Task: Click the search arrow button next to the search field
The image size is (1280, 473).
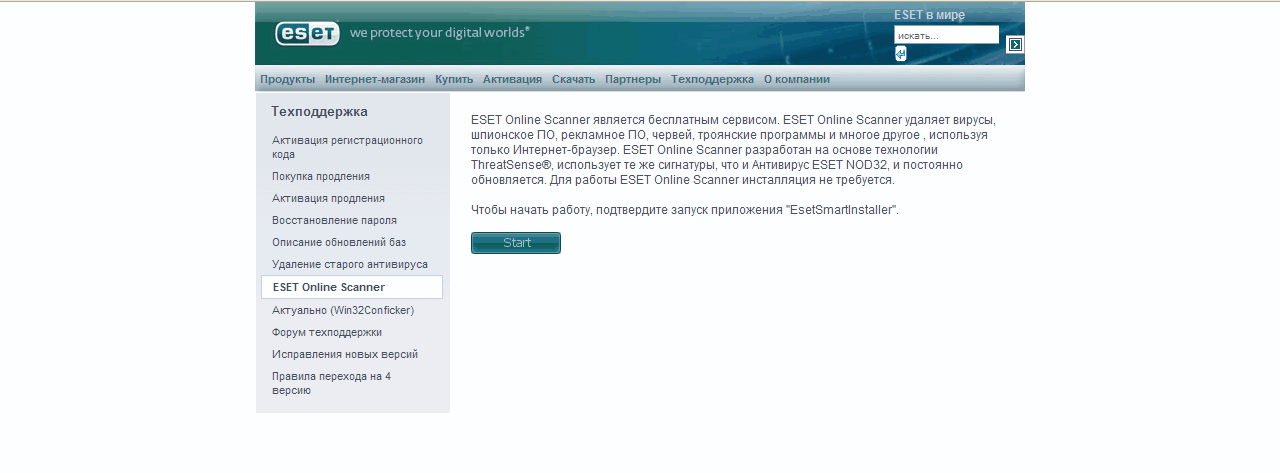Action: (x=1015, y=44)
